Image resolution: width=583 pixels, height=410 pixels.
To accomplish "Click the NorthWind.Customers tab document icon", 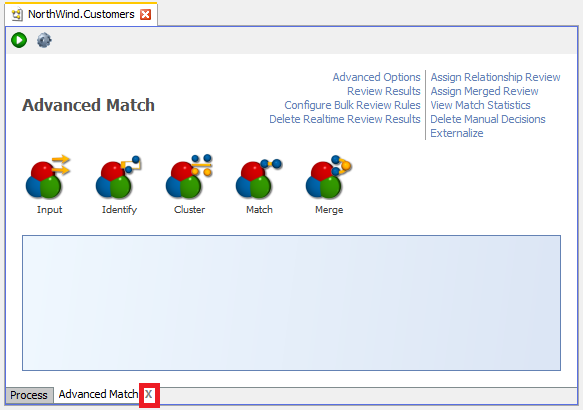I will (17, 14).
